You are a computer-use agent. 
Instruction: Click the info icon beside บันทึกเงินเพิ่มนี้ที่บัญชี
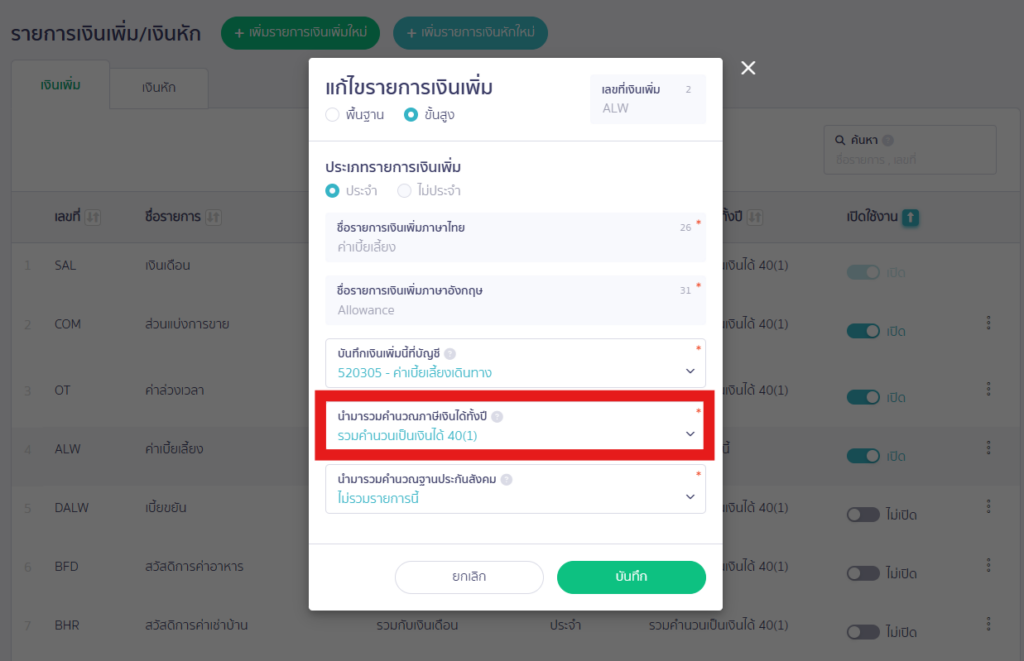(x=450, y=354)
